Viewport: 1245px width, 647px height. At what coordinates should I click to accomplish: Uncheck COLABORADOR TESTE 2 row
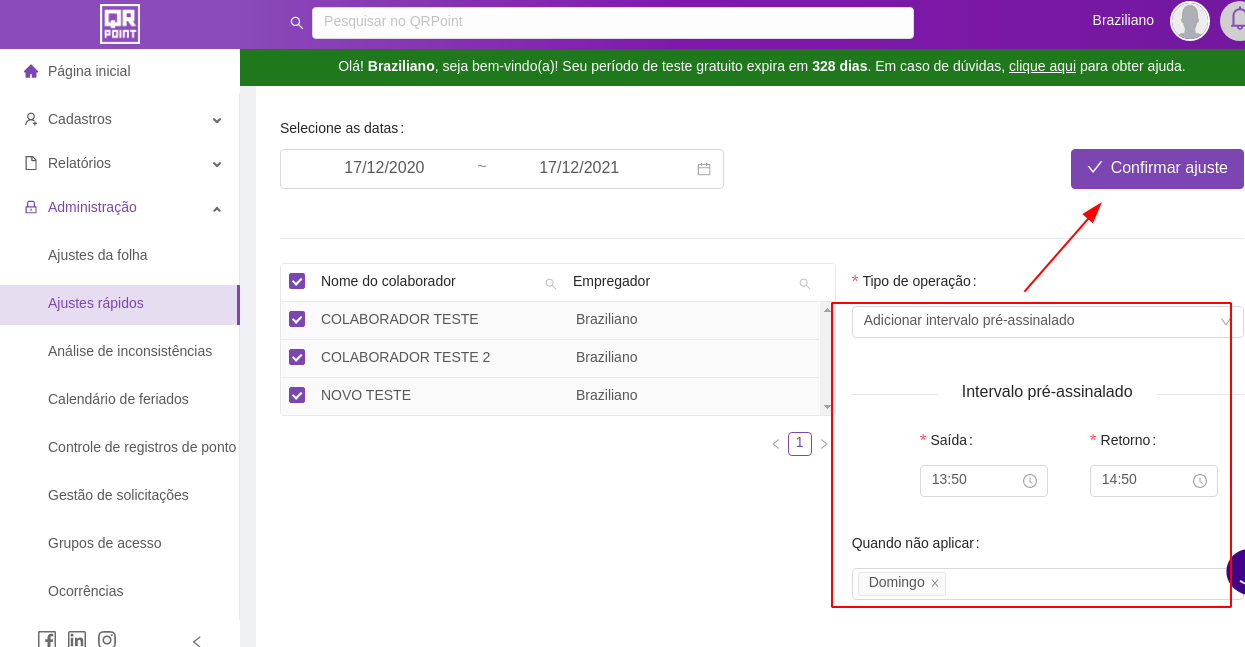tap(297, 357)
